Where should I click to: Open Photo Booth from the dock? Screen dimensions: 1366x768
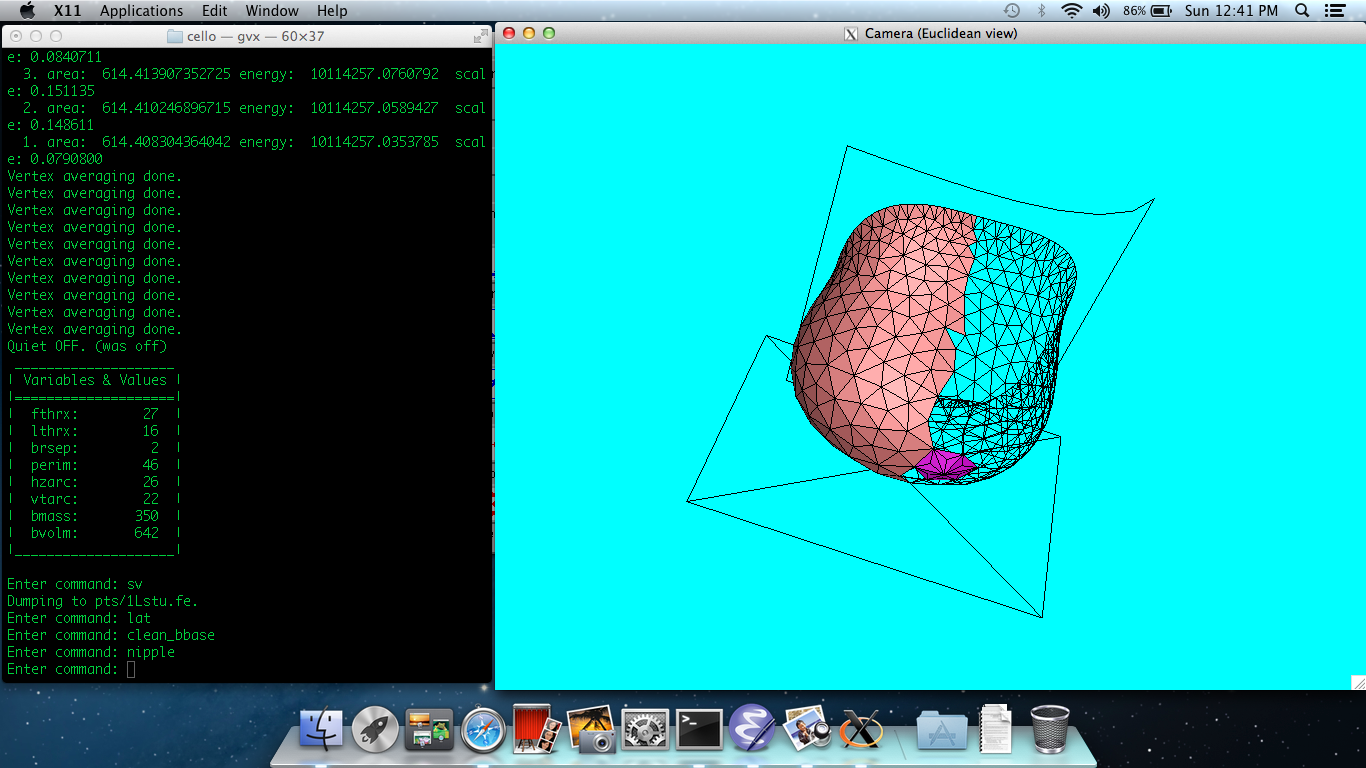coord(537,729)
